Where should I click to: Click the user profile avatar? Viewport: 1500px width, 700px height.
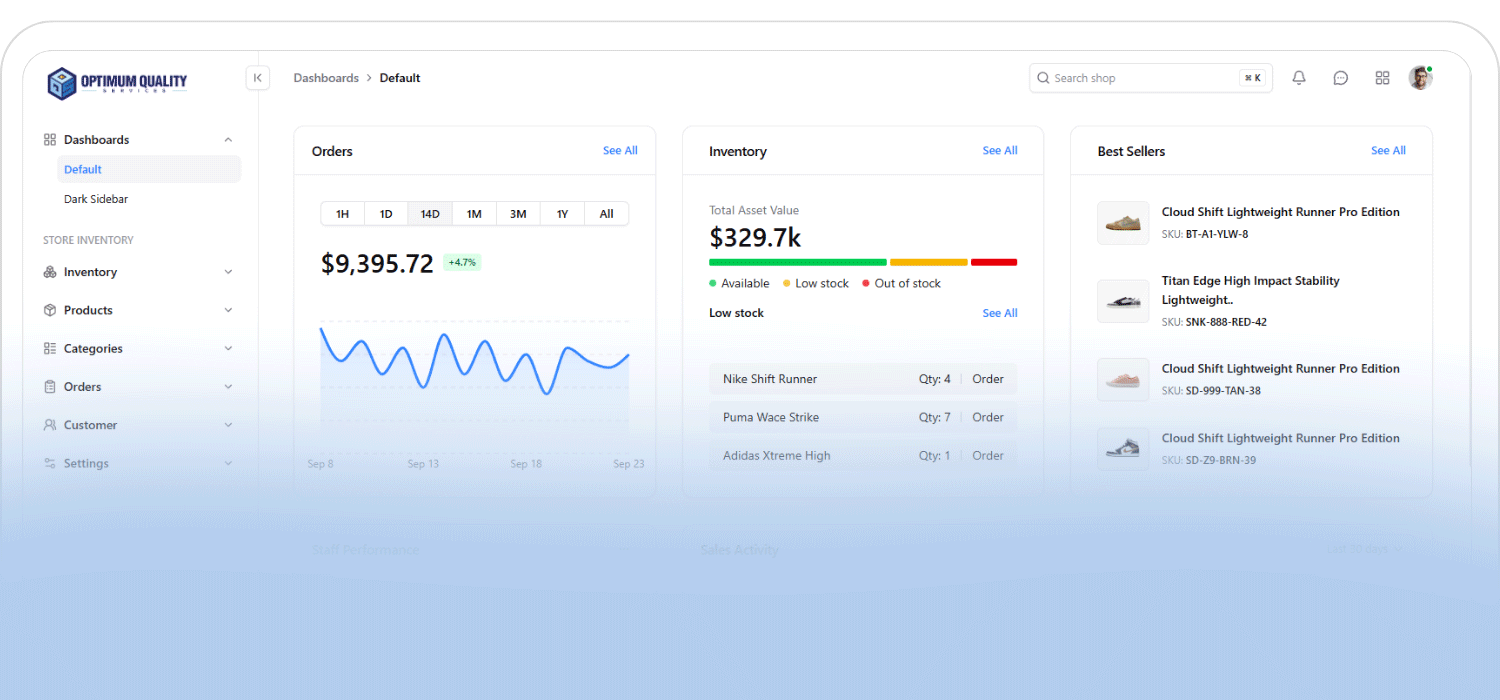tap(1420, 78)
